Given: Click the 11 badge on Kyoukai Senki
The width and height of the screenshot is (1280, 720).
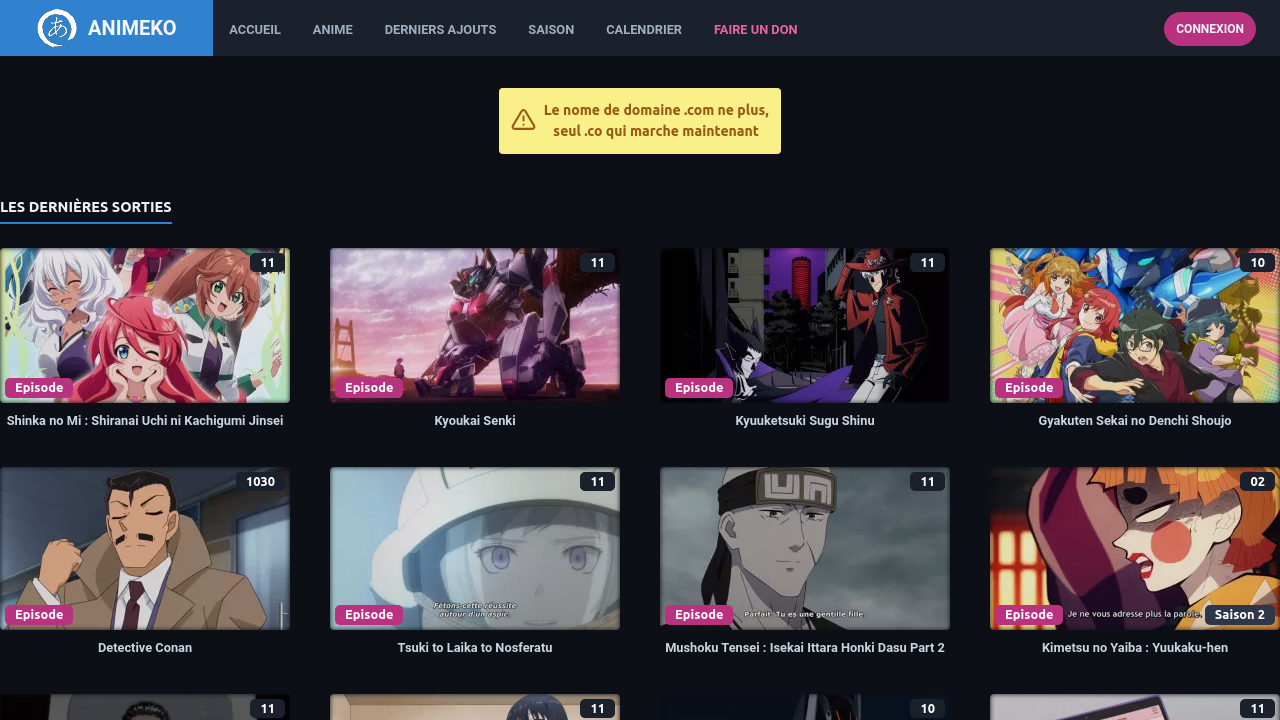Looking at the screenshot, I should pos(597,263).
